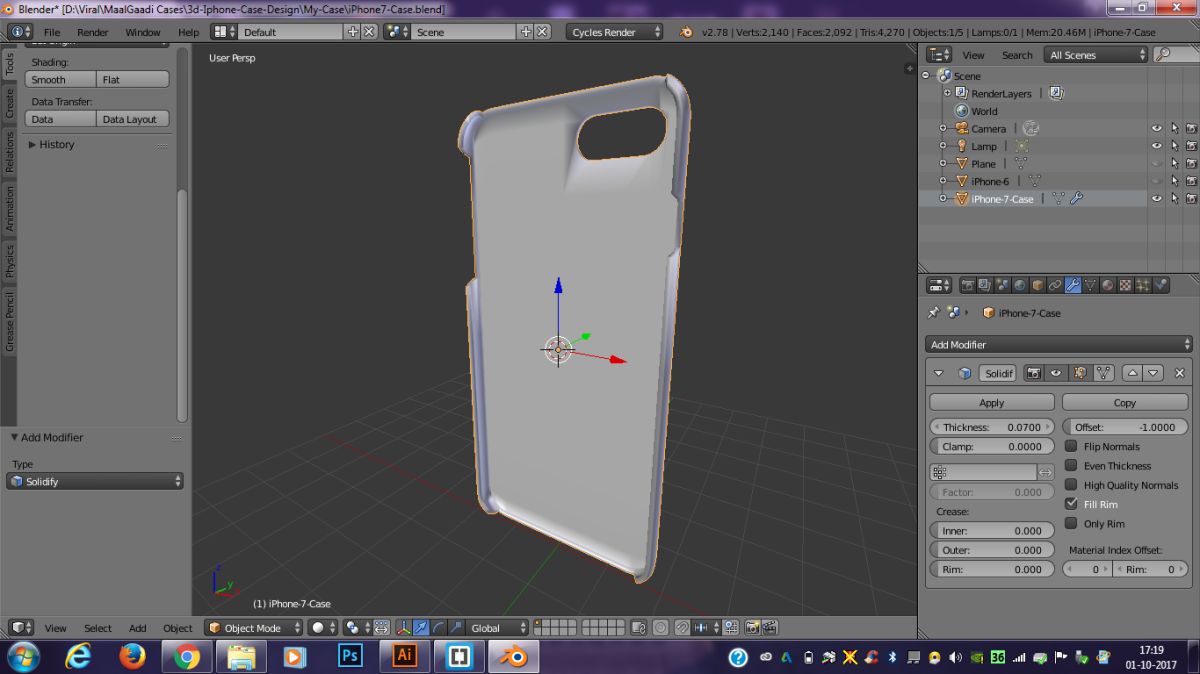
Task: Click the wrench modifier icon in iPhone-7-Case outliner row
Action: (x=1076, y=199)
